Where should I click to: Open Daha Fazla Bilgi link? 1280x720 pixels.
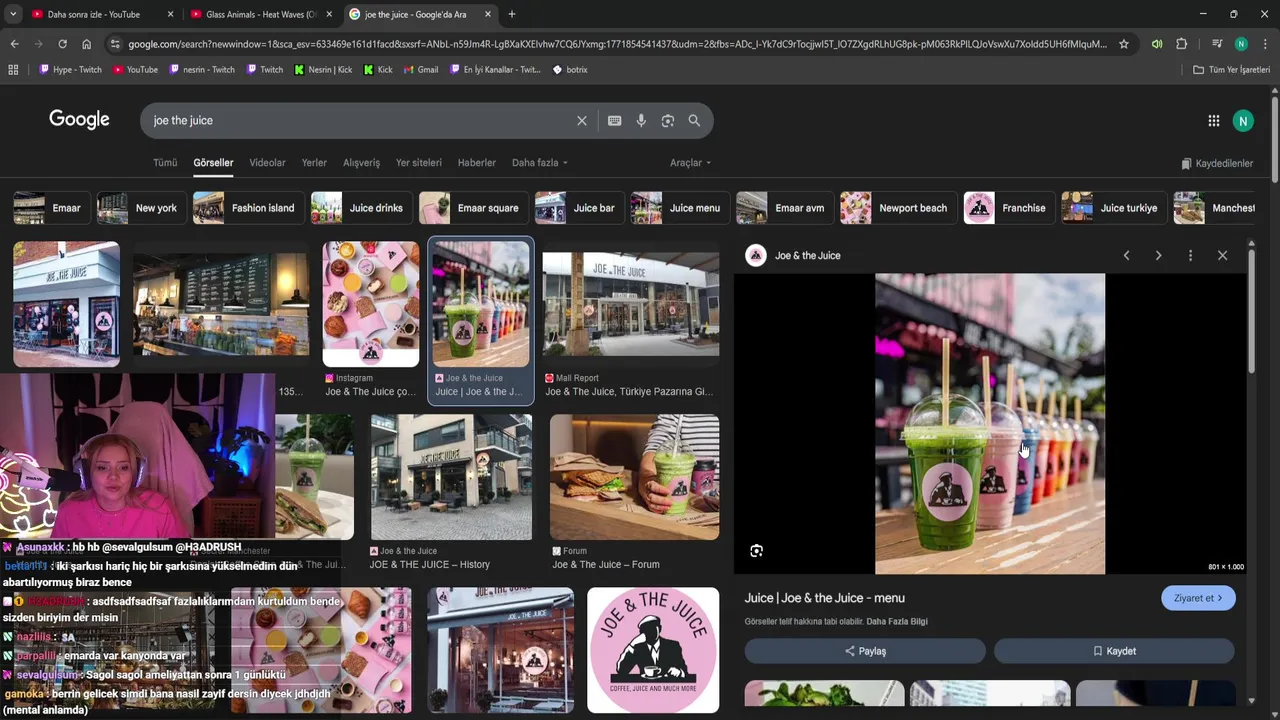897,622
